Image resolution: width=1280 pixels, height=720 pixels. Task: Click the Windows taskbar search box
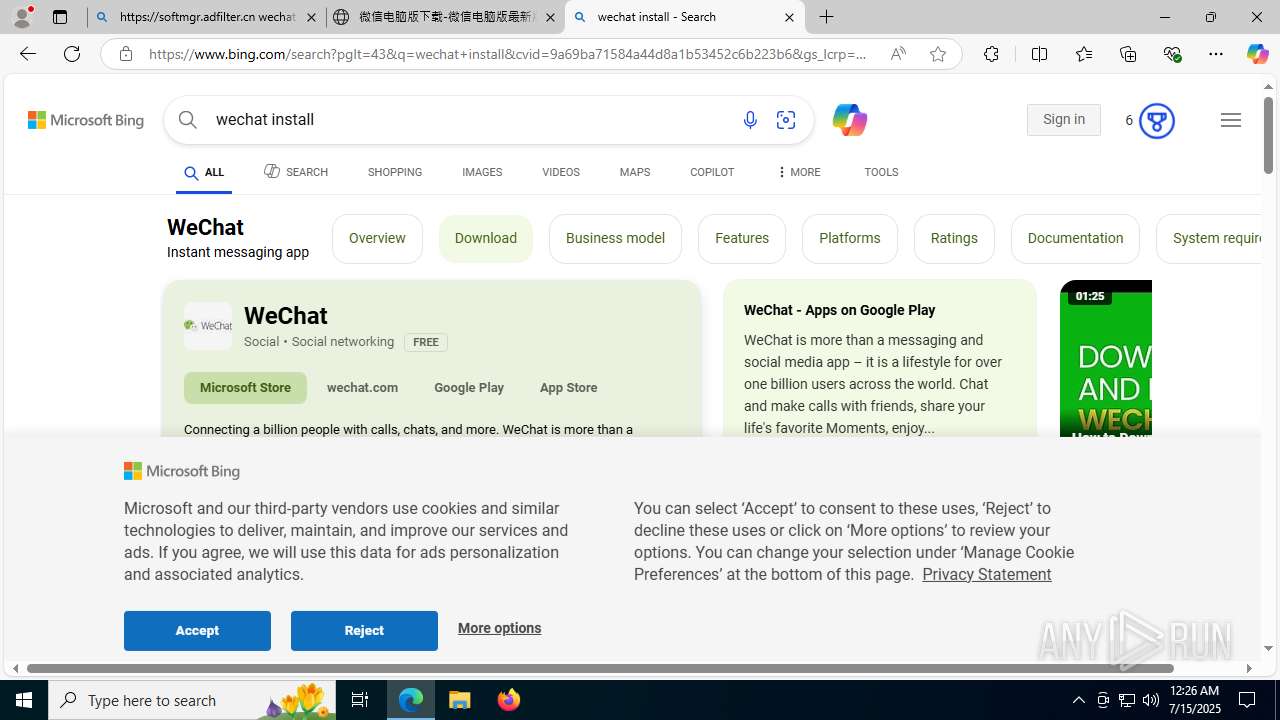190,700
